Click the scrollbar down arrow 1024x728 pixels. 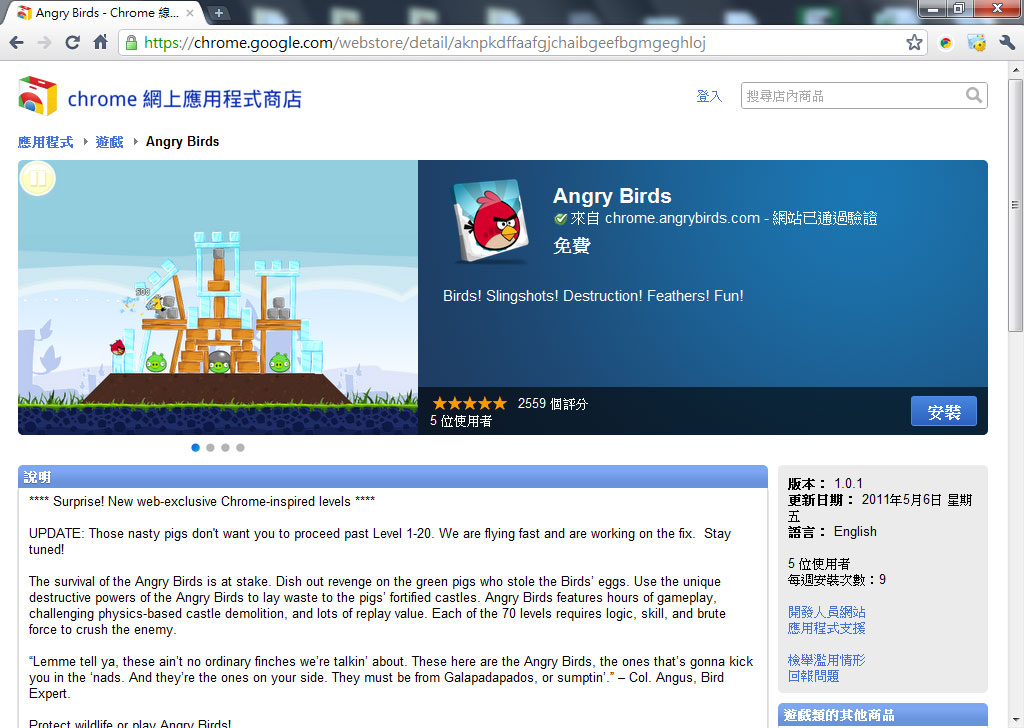point(1015,719)
